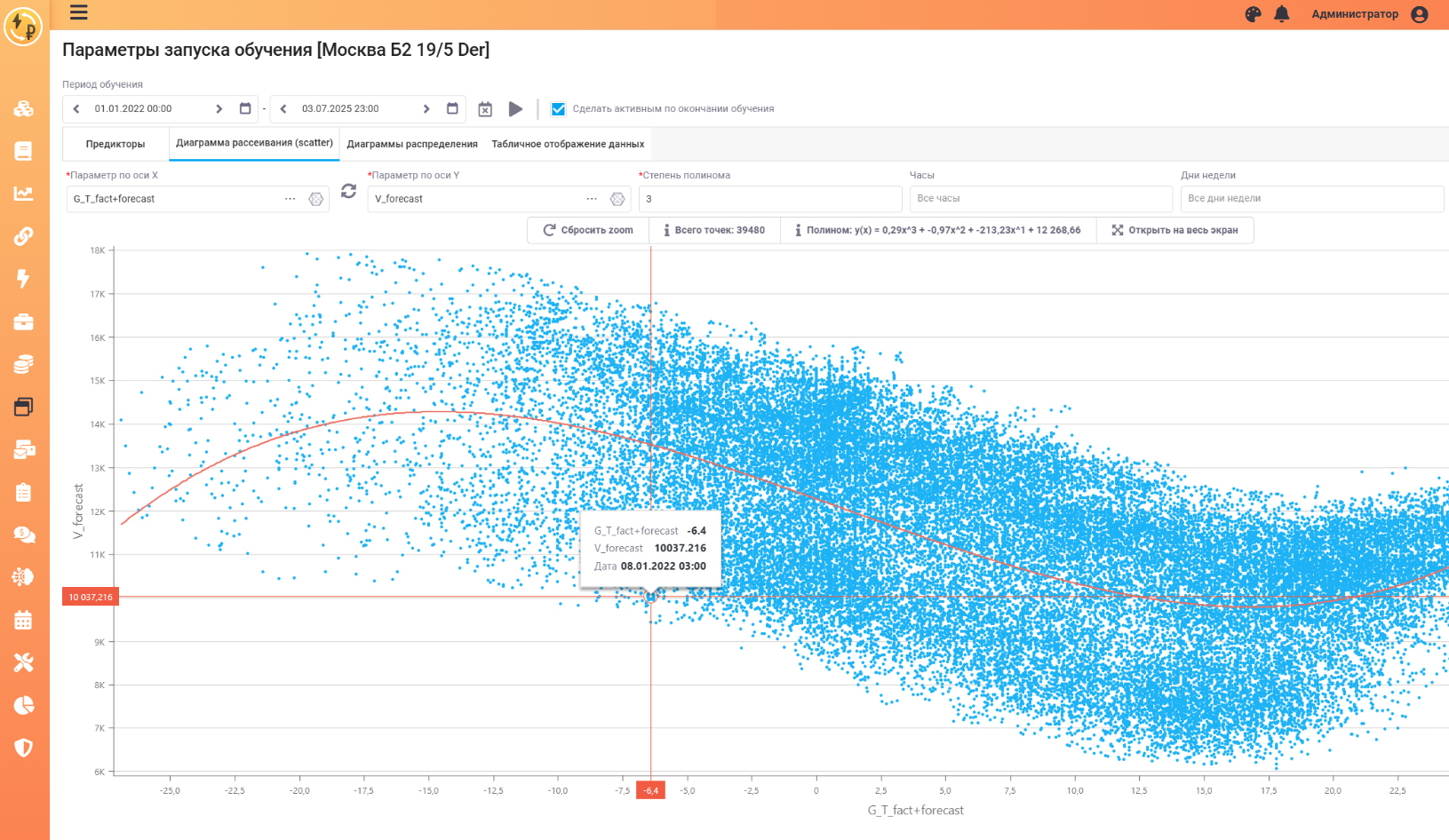The height and width of the screenshot is (840, 1449).
Task: Toggle 'Сделать активным по окончании обучения' checkbox
Action: click(x=558, y=109)
